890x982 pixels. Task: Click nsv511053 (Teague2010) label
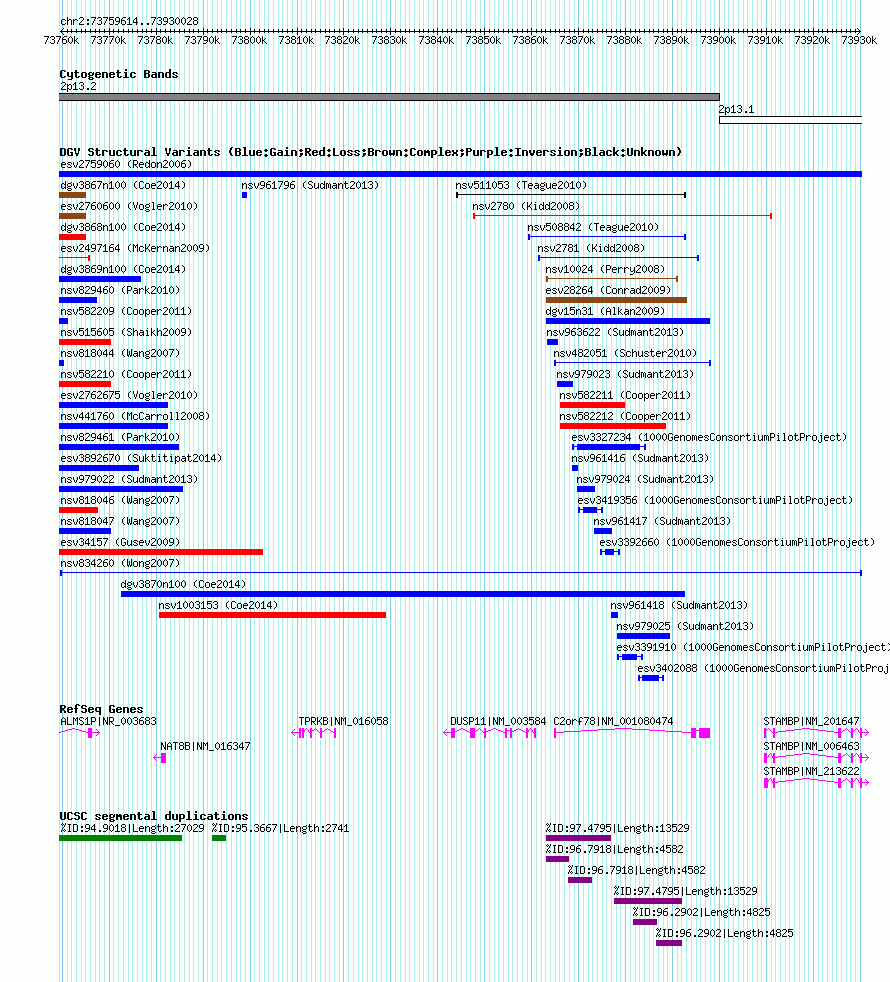pos(521,185)
